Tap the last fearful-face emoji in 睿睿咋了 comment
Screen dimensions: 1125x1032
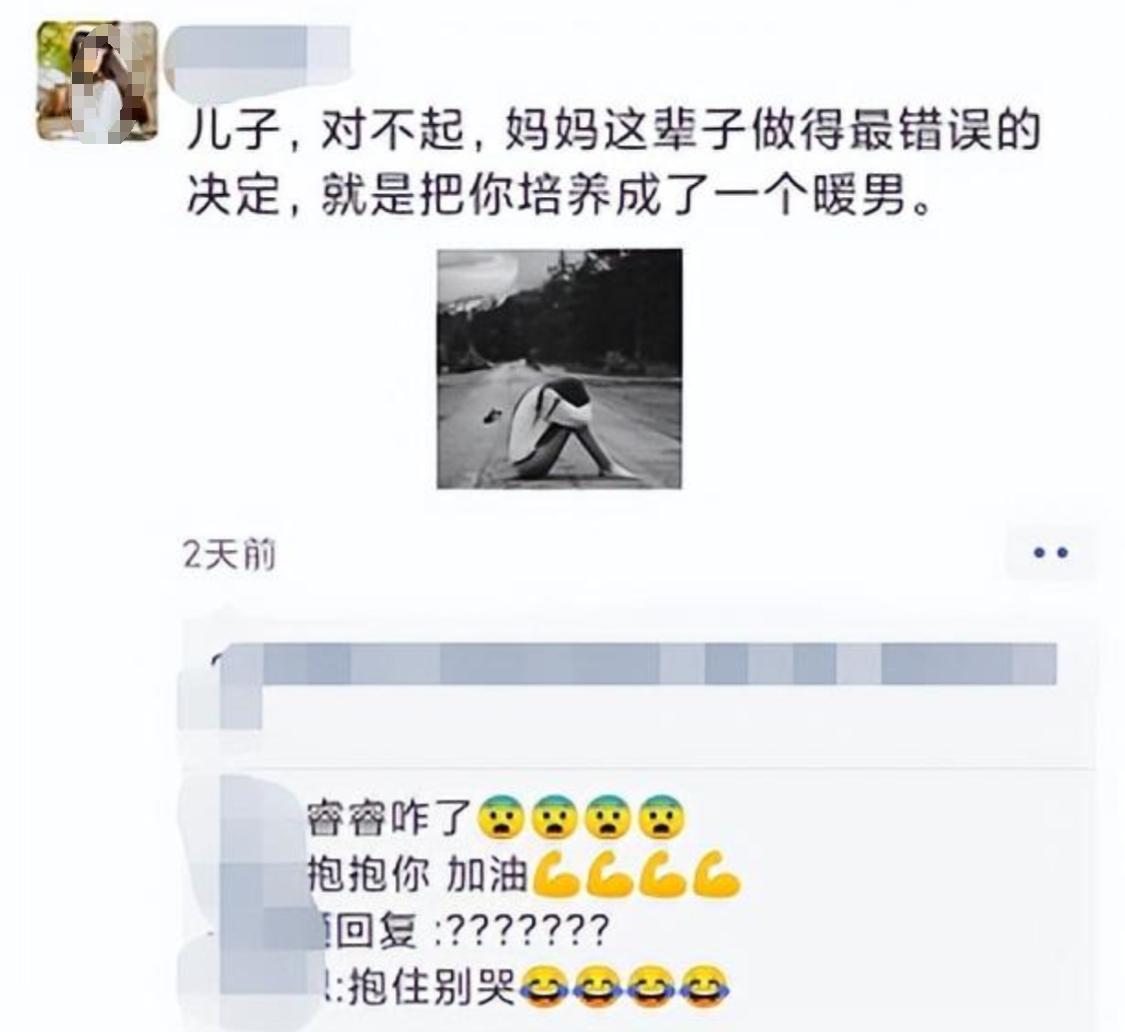662,818
